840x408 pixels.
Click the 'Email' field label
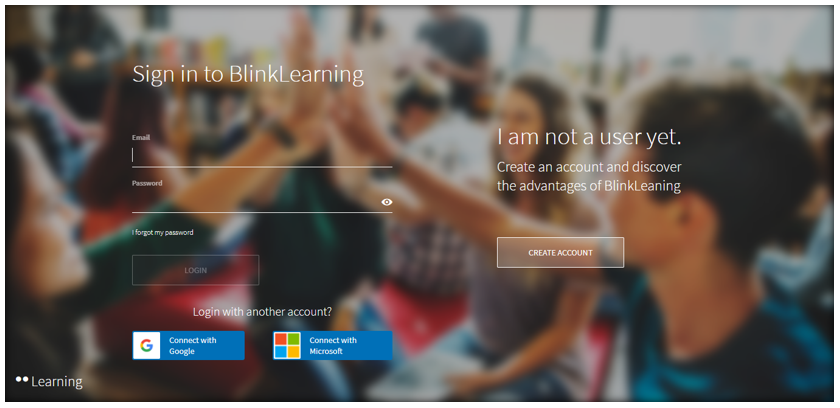(x=141, y=137)
